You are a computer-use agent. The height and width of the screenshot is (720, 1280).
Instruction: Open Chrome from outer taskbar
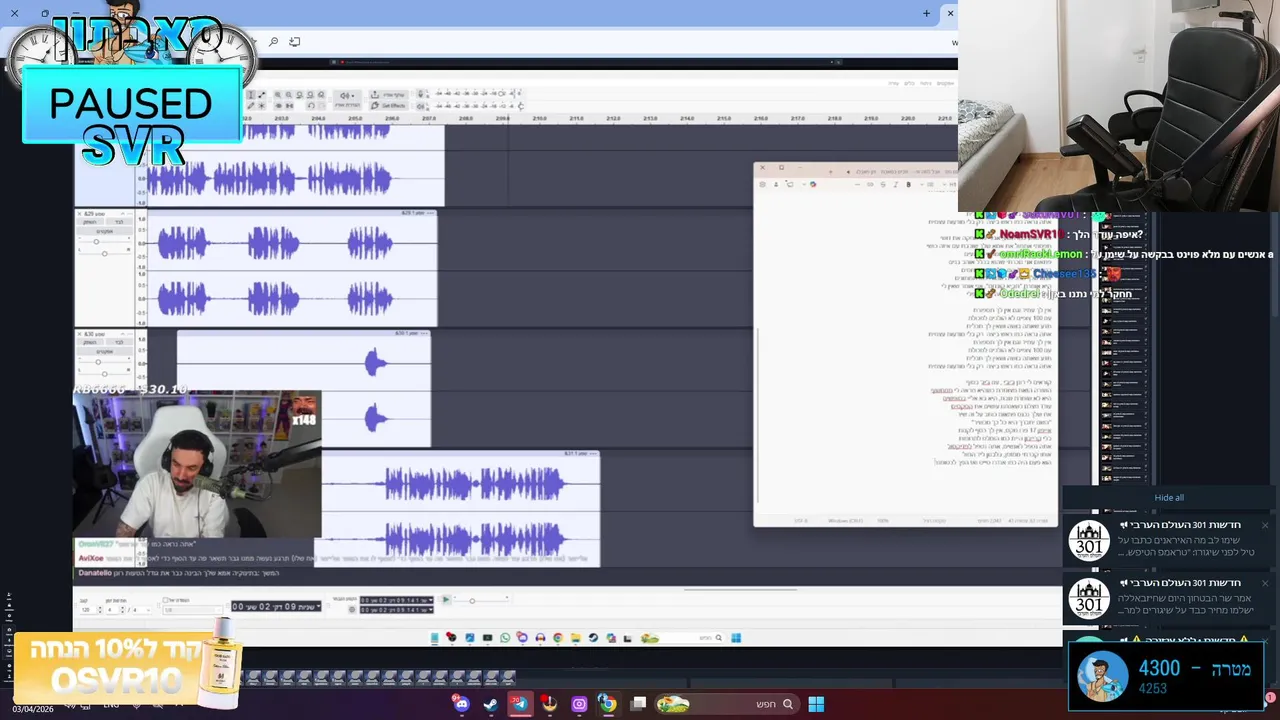(609, 704)
